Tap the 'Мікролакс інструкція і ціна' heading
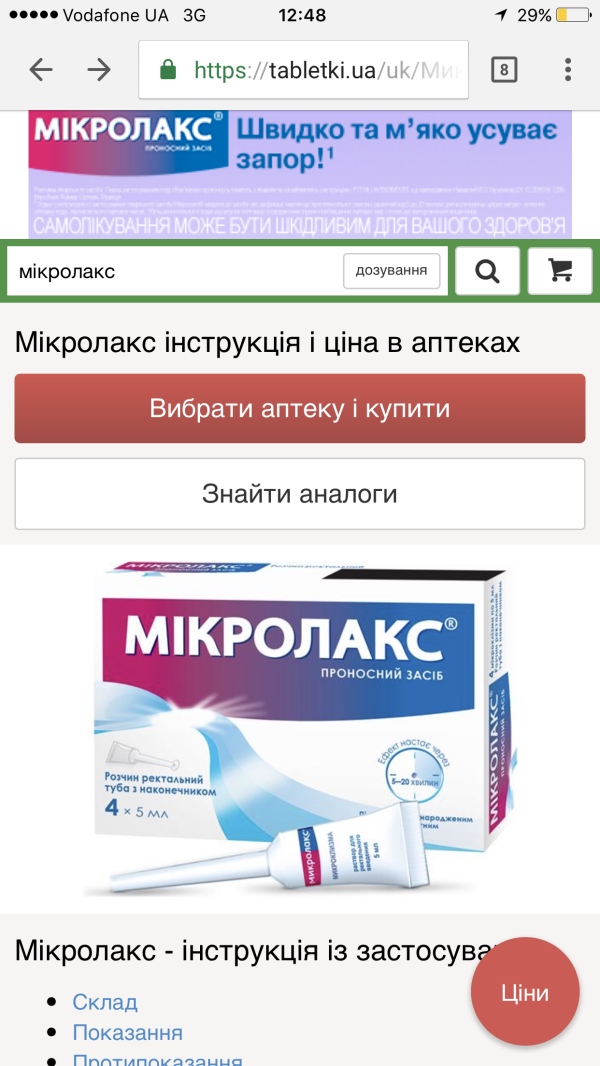The height and width of the screenshot is (1066, 600). coord(267,343)
